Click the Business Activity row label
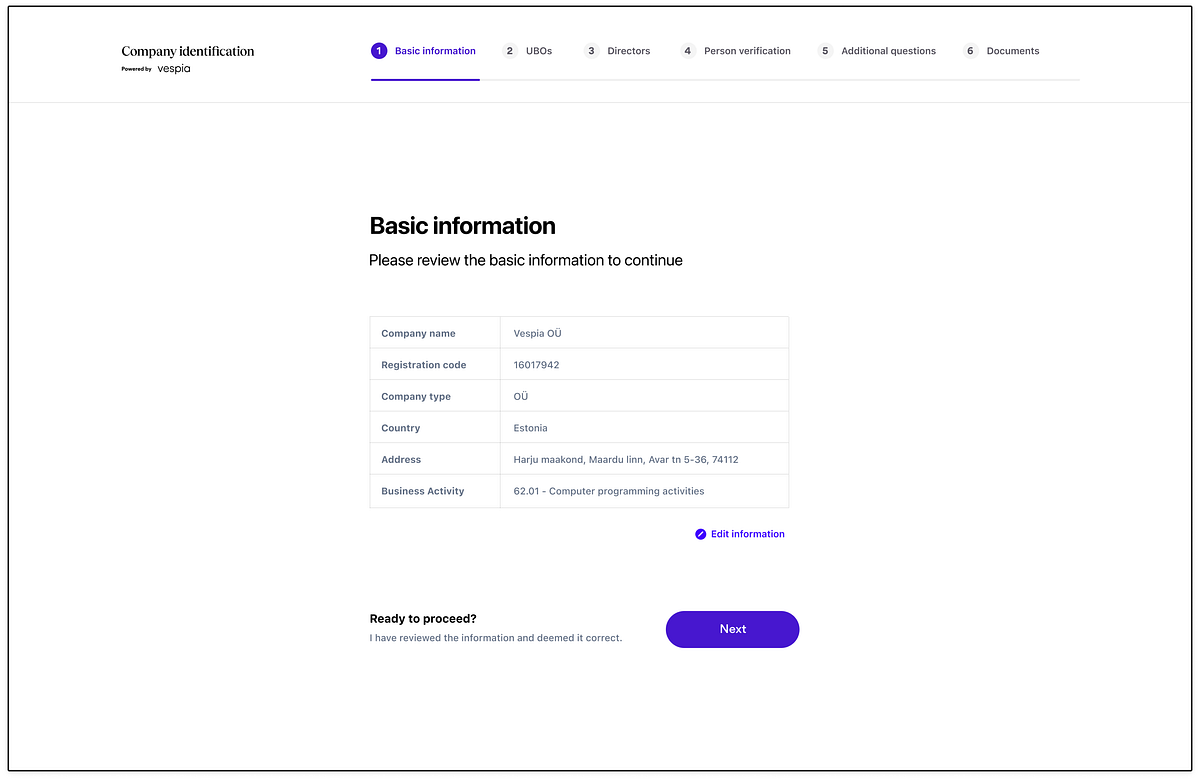The width and height of the screenshot is (1200, 781). pos(423,491)
